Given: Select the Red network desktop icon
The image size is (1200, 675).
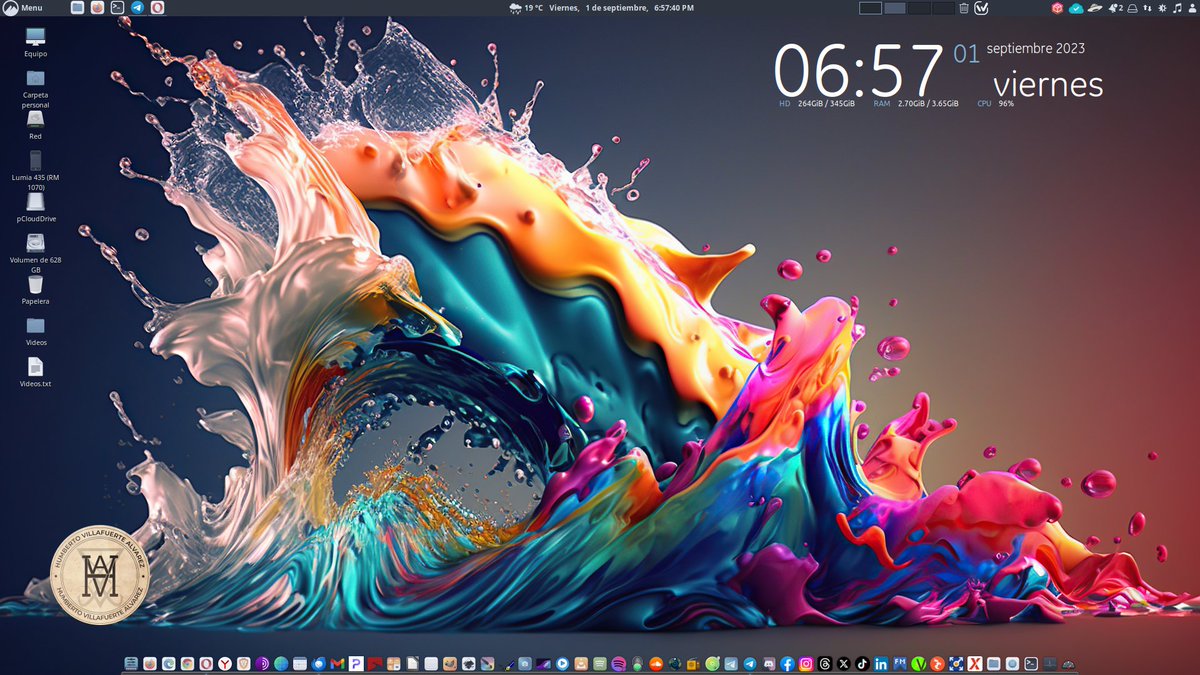Looking at the screenshot, I should [36, 125].
